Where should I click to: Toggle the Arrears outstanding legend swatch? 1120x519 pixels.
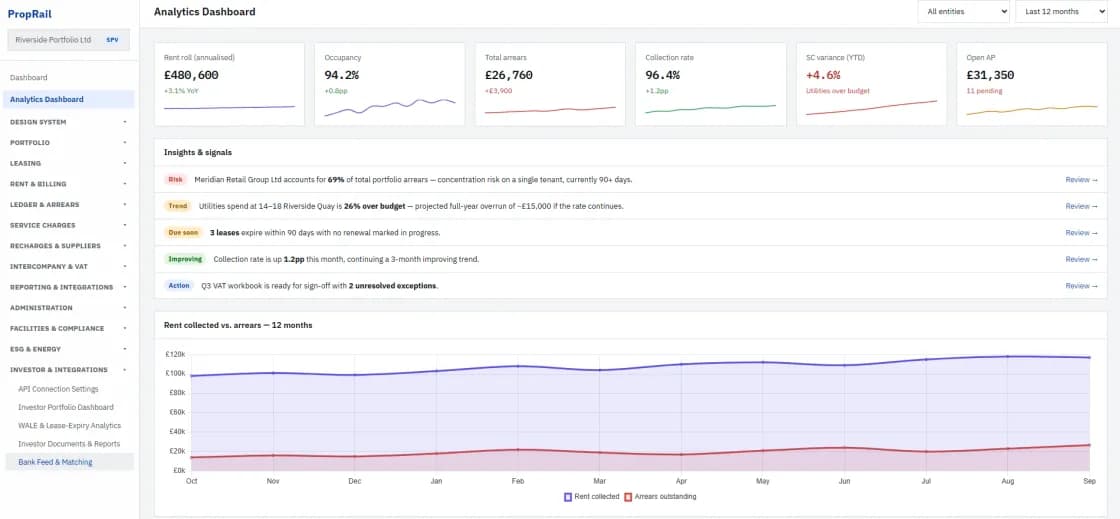coord(629,497)
